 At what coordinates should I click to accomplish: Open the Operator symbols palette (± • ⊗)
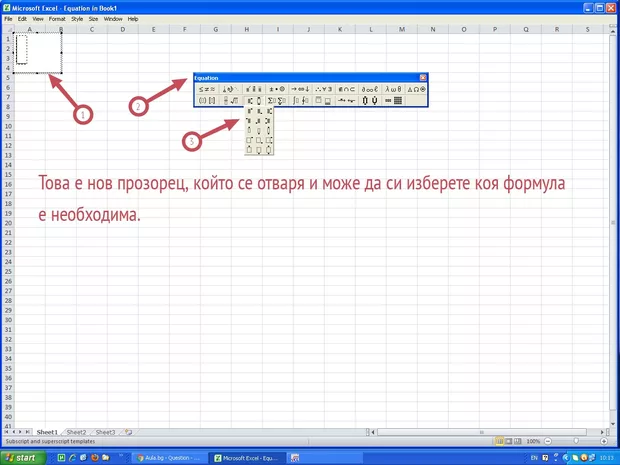[276, 89]
